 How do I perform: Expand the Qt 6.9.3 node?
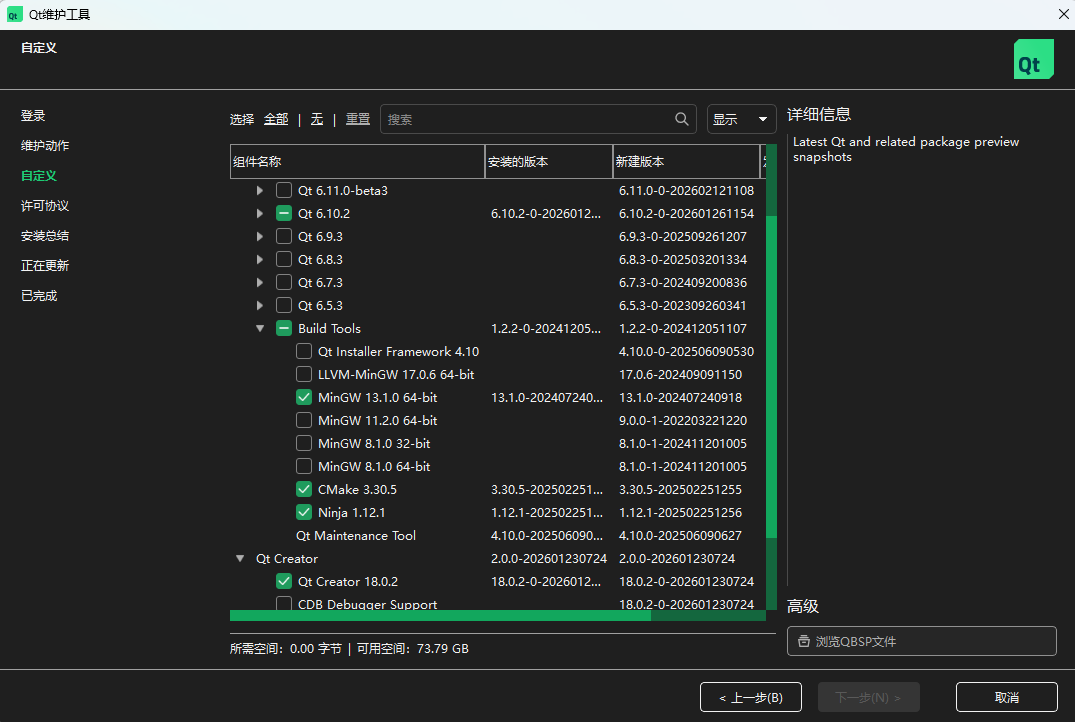[x=260, y=237]
